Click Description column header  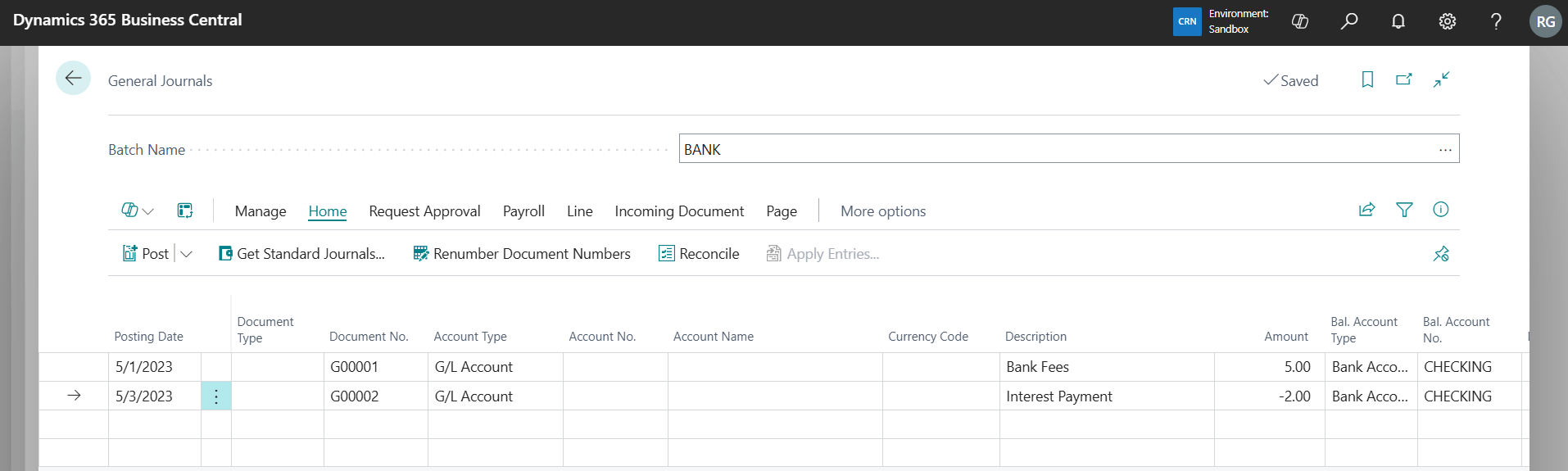click(1036, 337)
